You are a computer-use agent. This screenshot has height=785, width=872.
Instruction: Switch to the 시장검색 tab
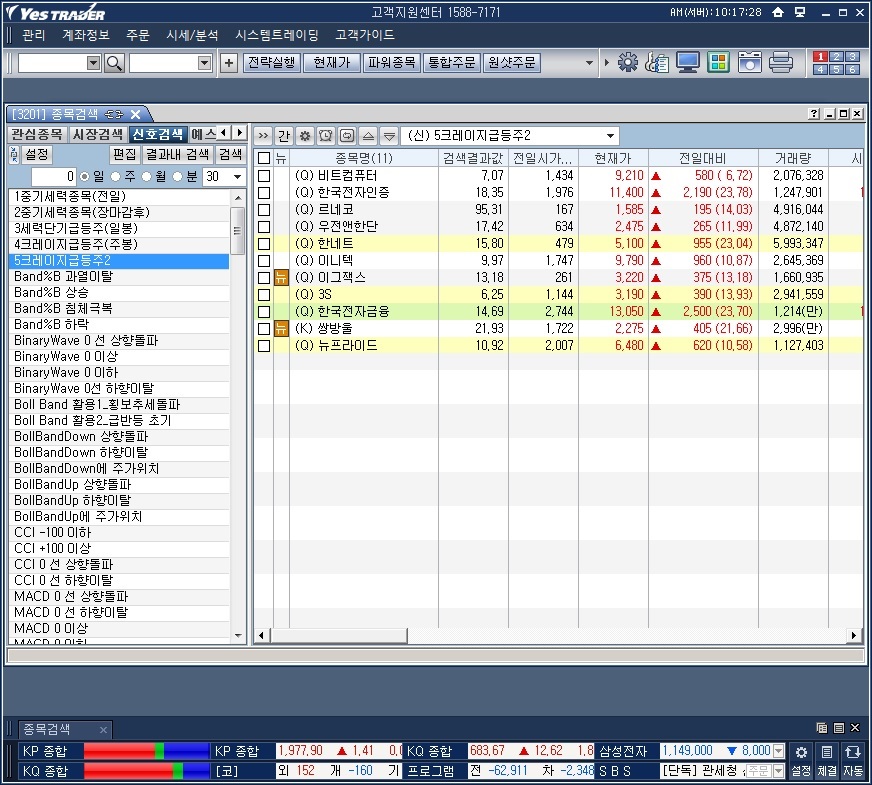[98, 135]
